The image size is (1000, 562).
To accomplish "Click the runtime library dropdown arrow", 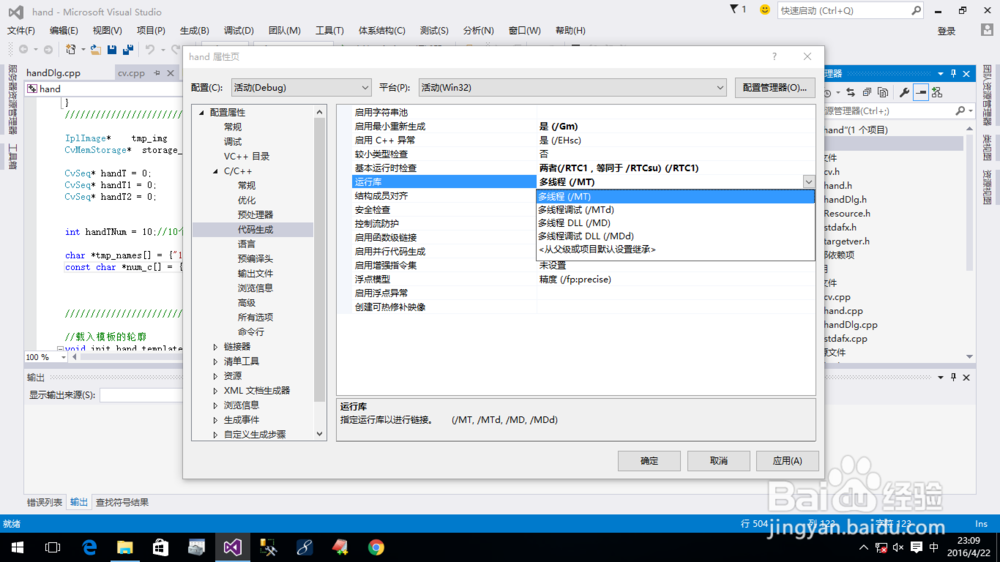I will 808,182.
